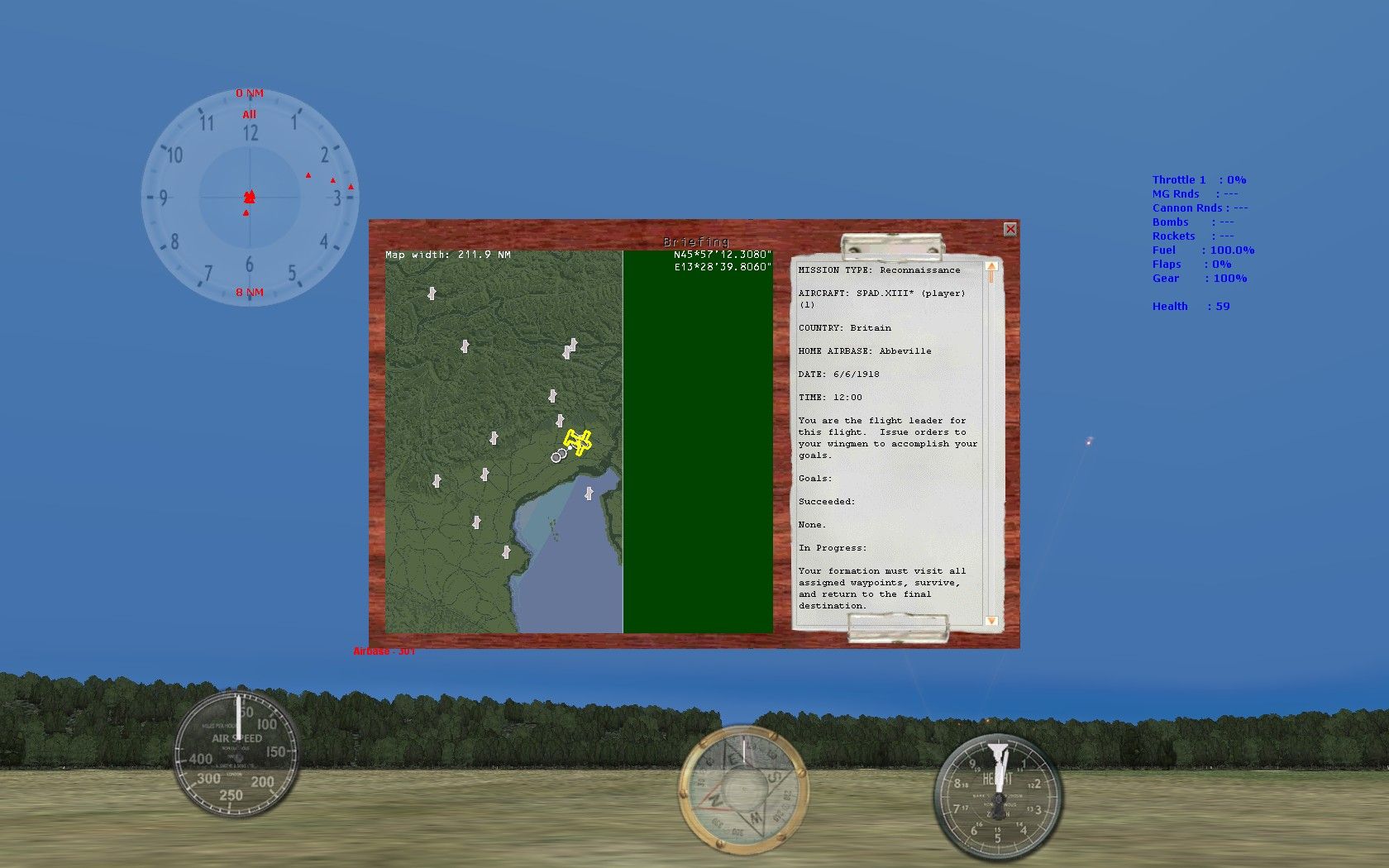Viewport: 1389px width, 868px height.
Task: Click the 'Map width: 211.9 NM' label
Action: [447, 255]
